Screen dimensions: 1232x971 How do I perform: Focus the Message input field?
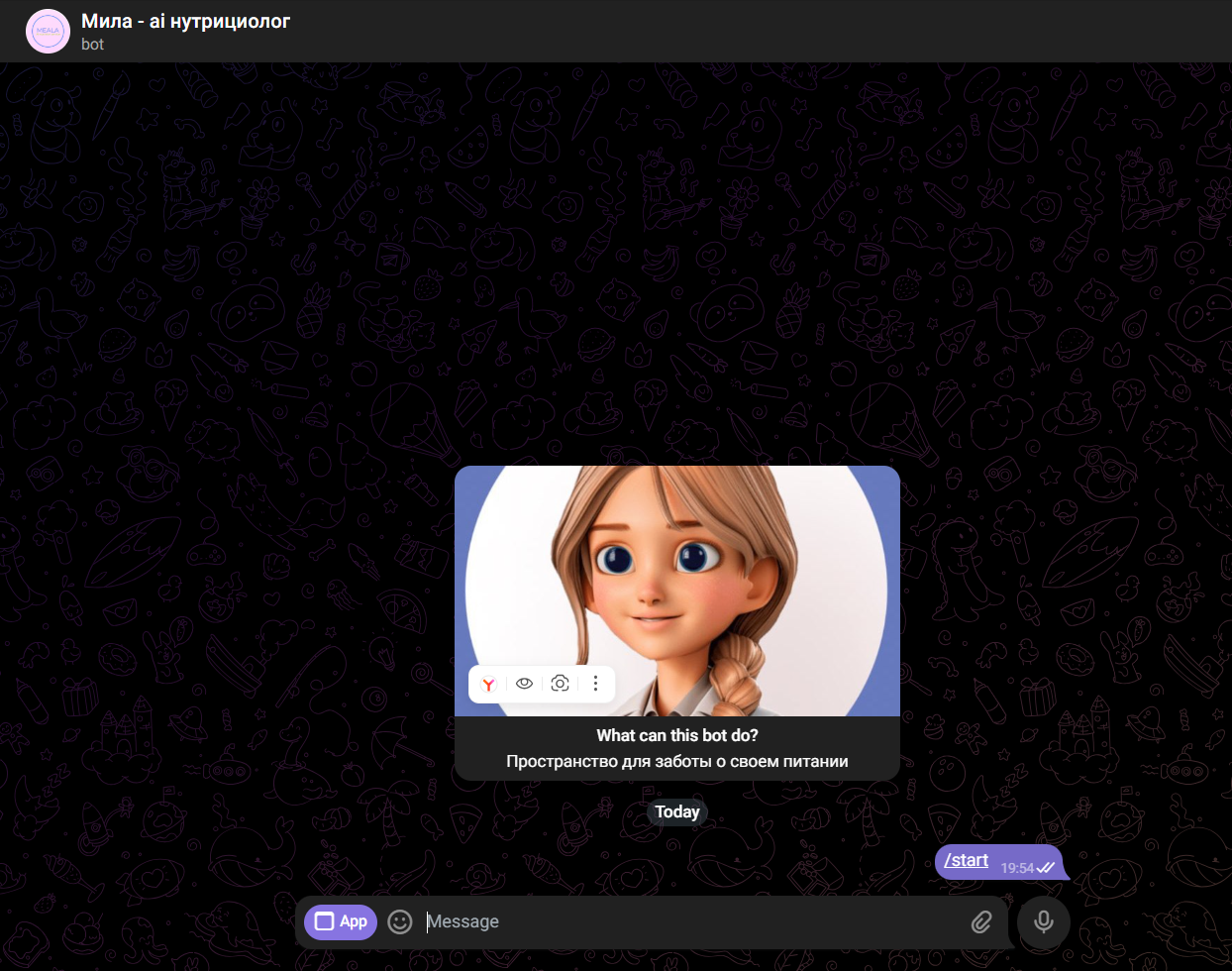[690, 921]
